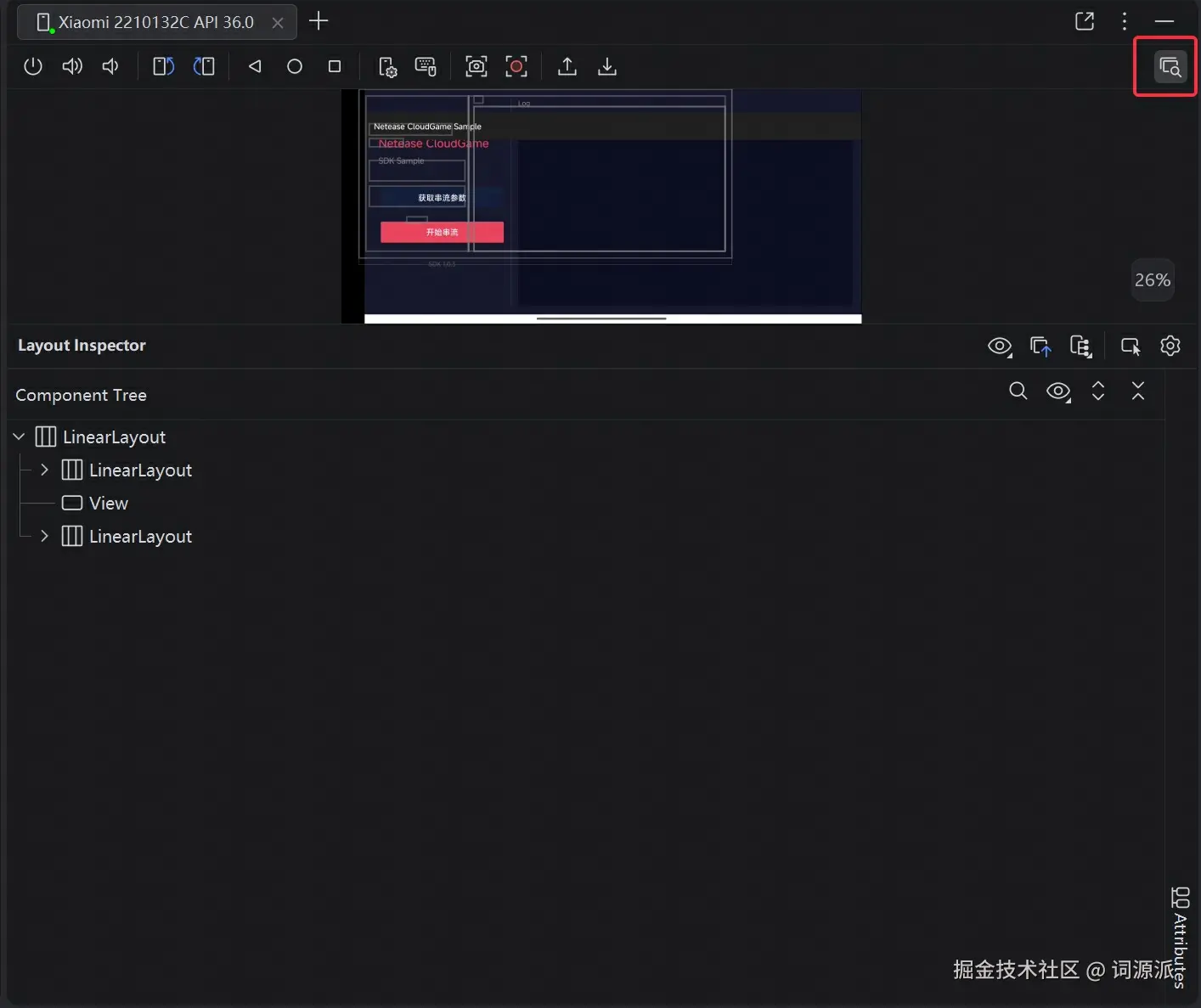Click the 获取串流参数 button in device preview
1201x1008 pixels.
(x=442, y=198)
